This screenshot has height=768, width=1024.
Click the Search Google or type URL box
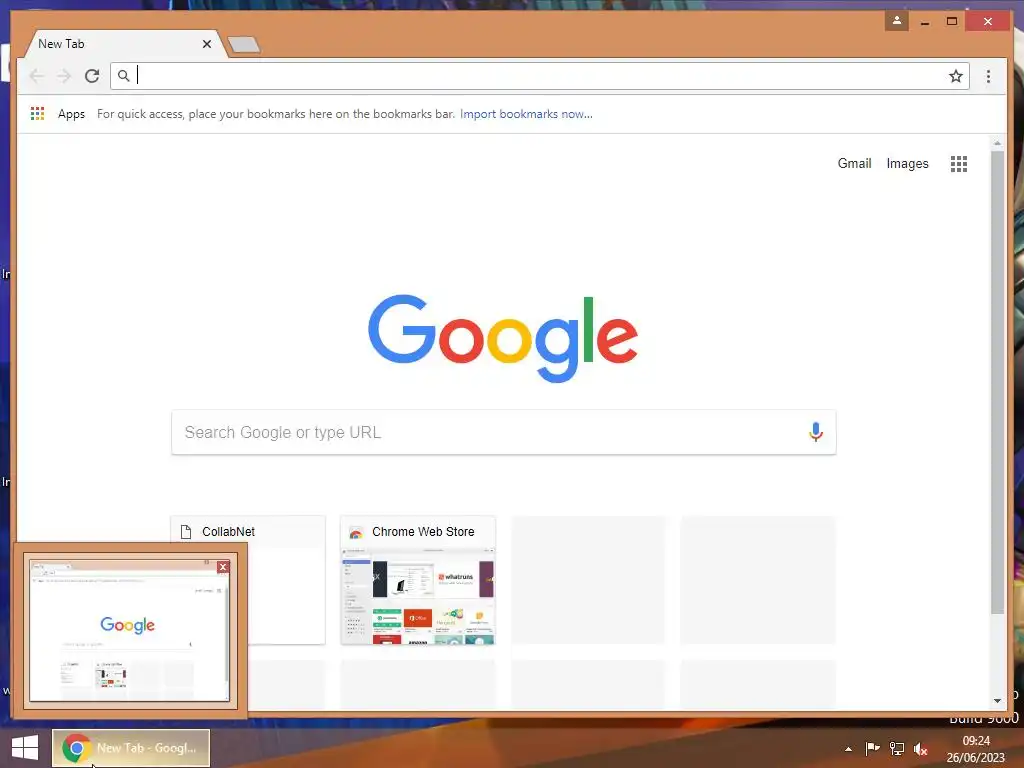click(504, 432)
